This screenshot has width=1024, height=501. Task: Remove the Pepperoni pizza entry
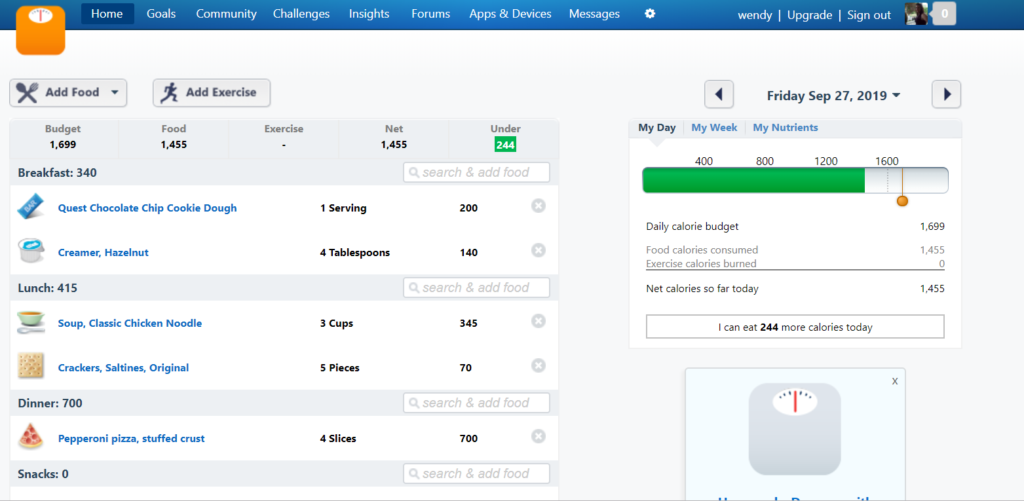(538, 436)
